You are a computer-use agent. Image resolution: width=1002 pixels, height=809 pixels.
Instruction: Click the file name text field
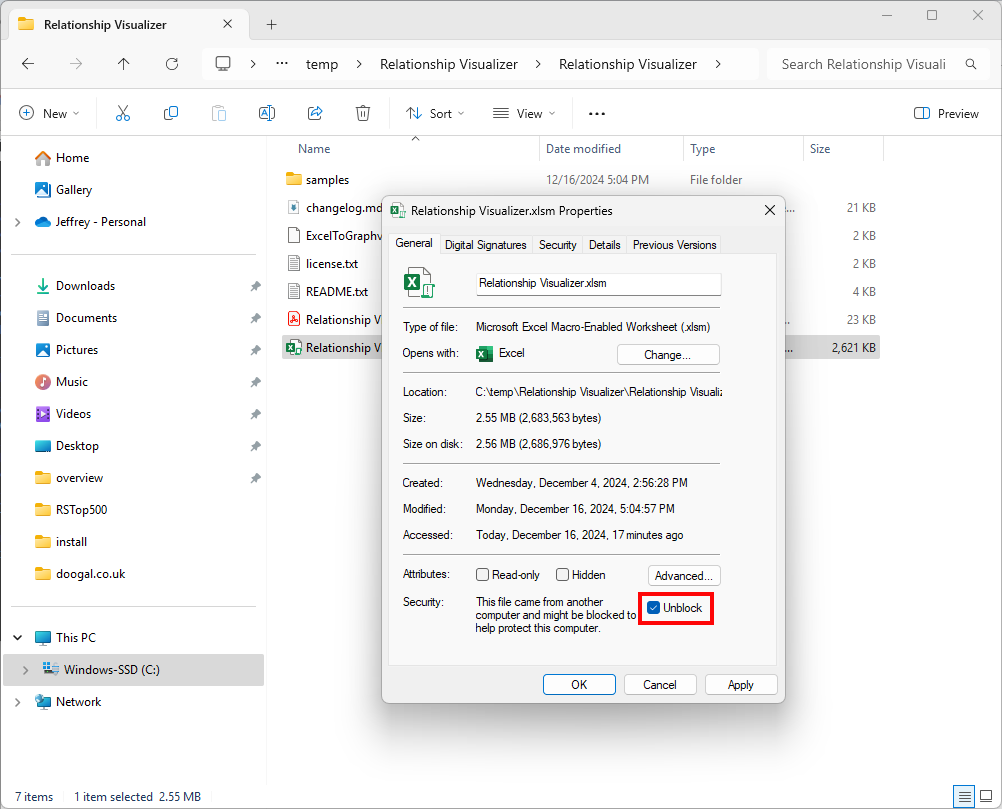pos(598,284)
